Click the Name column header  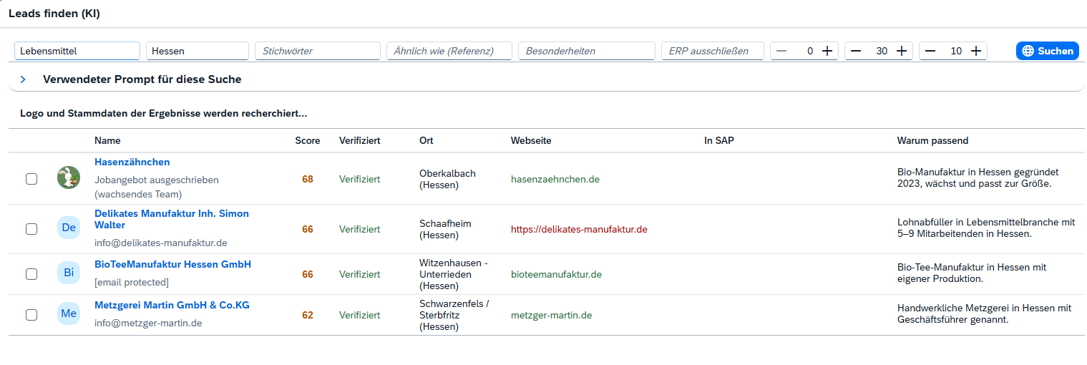tap(107, 141)
